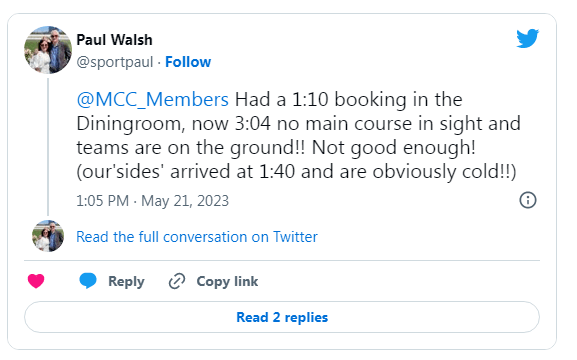Click the Reply text label
The image size is (577, 360).
point(126,282)
